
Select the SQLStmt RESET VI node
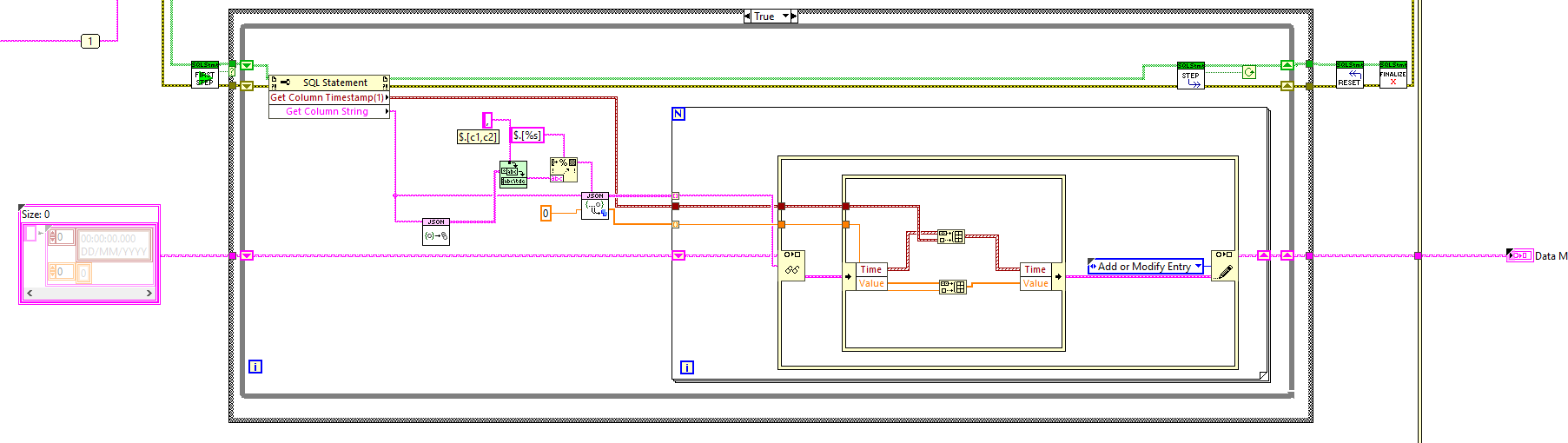click(x=1349, y=75)
